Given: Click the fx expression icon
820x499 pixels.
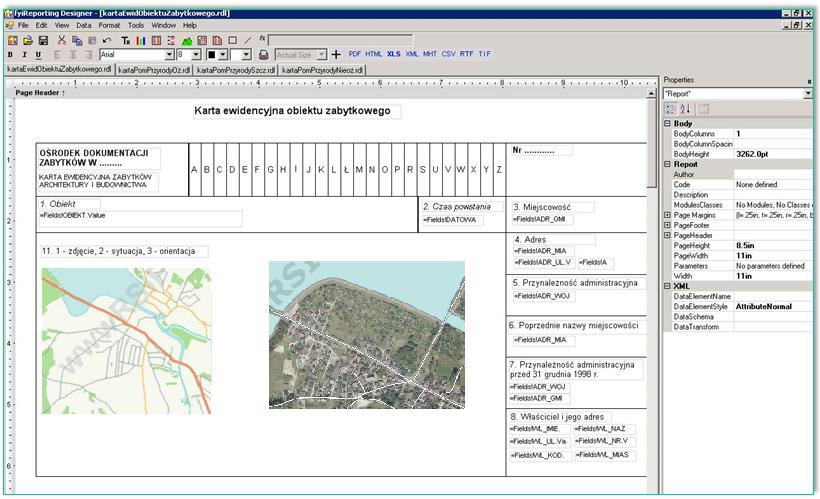Looking at the screenshot, I should 263,39.
